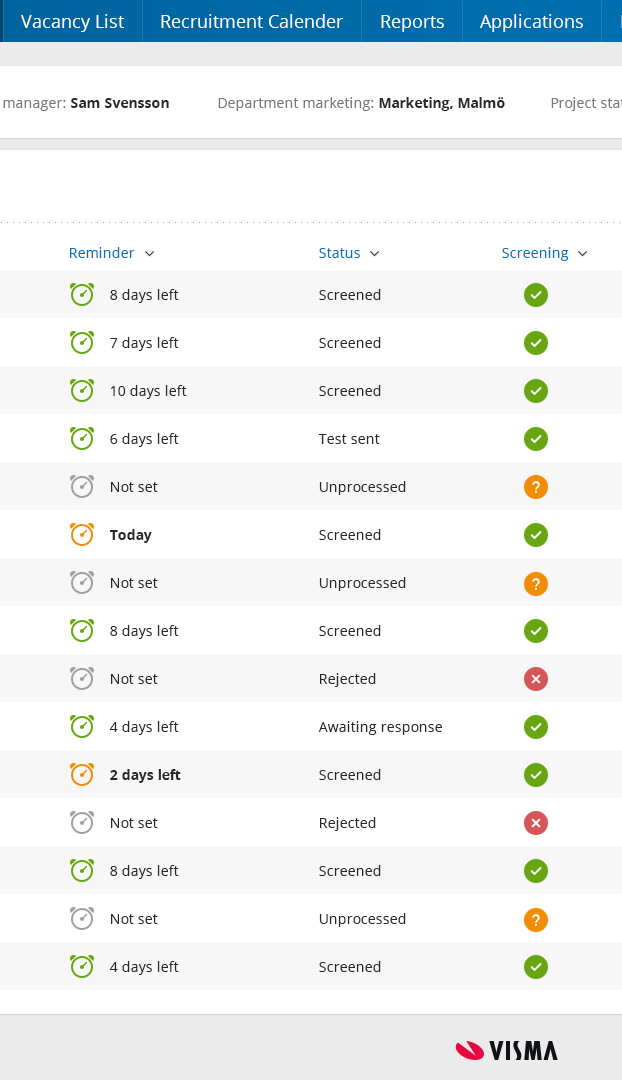Go to the Reports tab
Screen dimensions: 622x1080
pyautogui.click(x=412, y=21)
